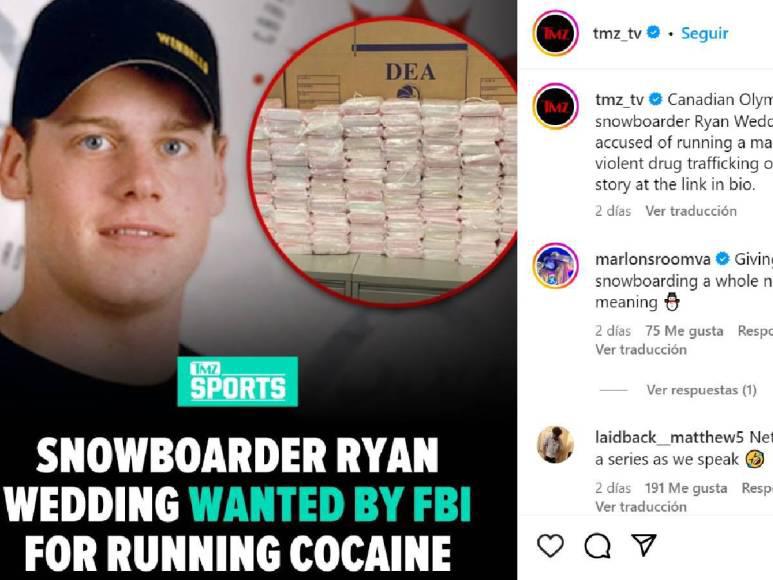Viewport: 773px width, 580px height.
Task: Click the TMZ Sports logo on the image
Action: 238,382
